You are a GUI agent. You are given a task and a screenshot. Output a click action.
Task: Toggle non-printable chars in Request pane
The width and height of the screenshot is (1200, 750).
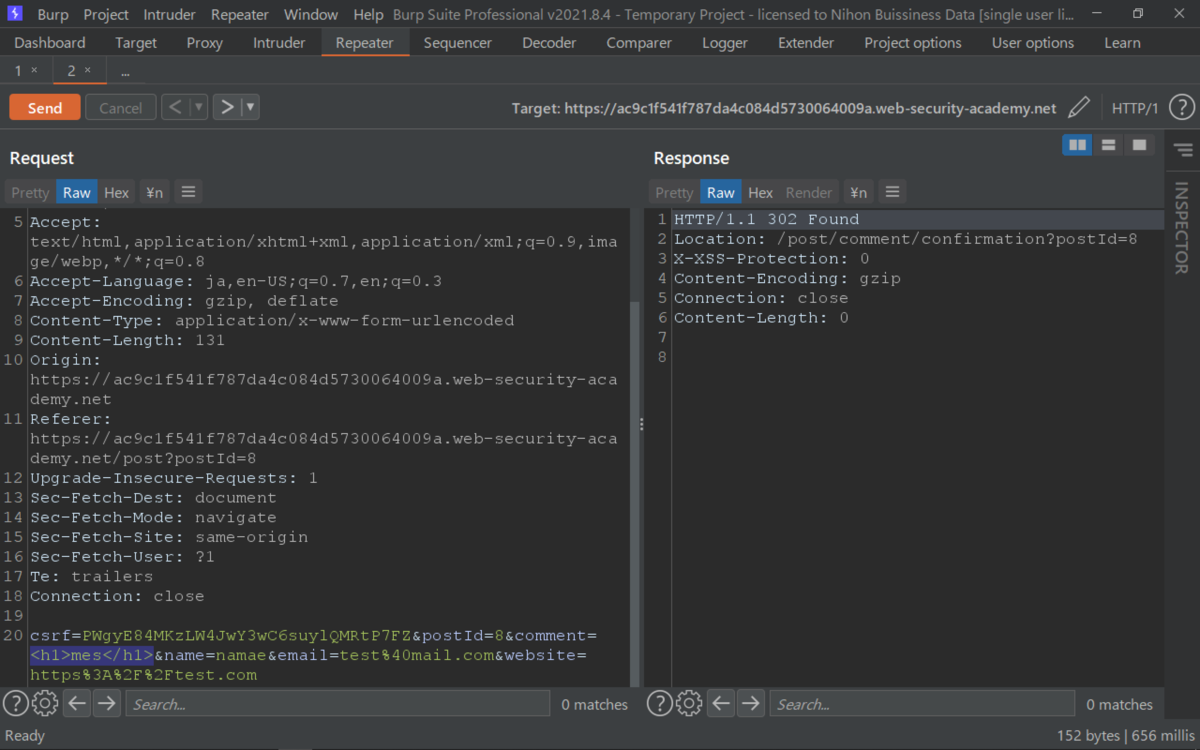[x=154, y=192]
